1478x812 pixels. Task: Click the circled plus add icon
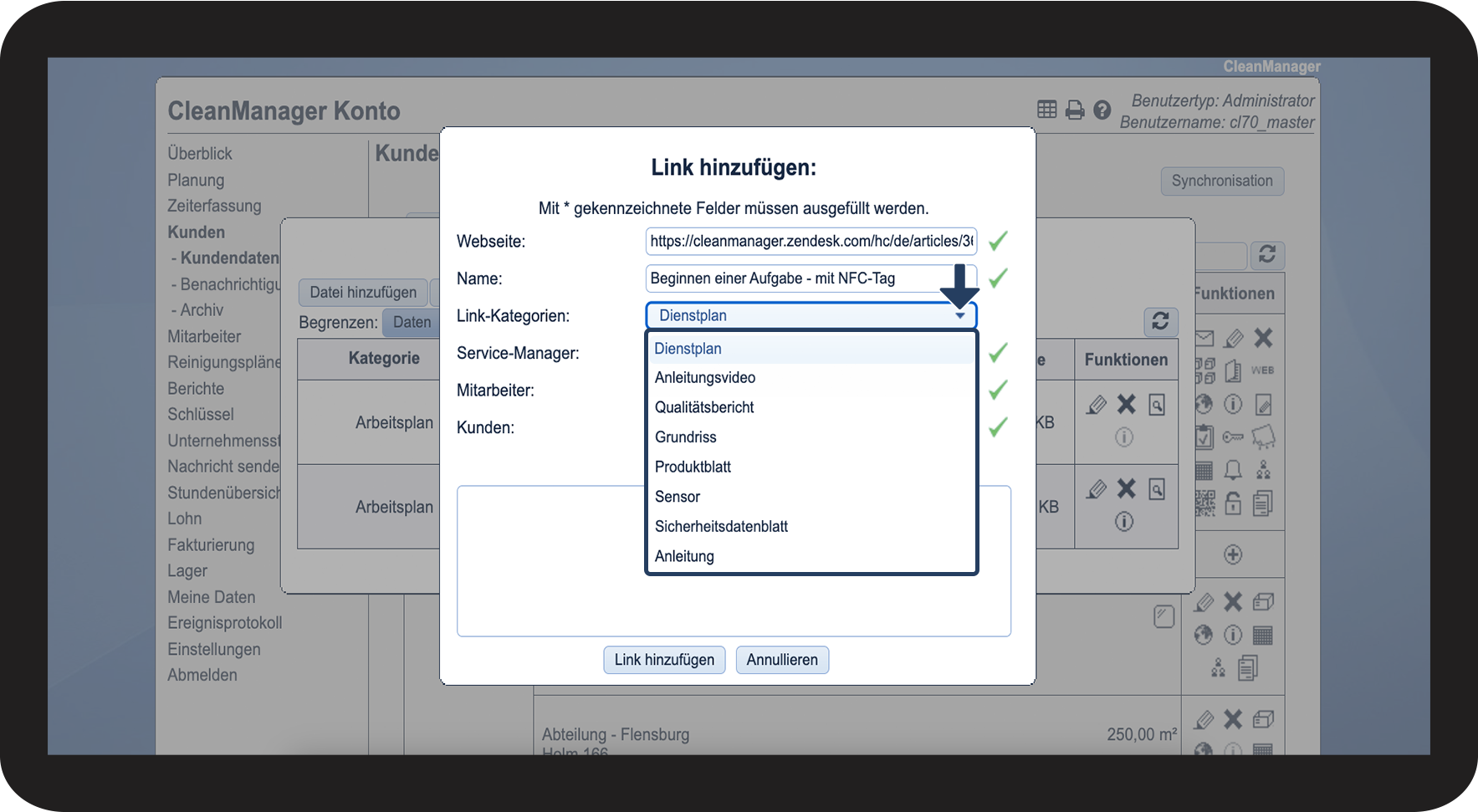1233,554
